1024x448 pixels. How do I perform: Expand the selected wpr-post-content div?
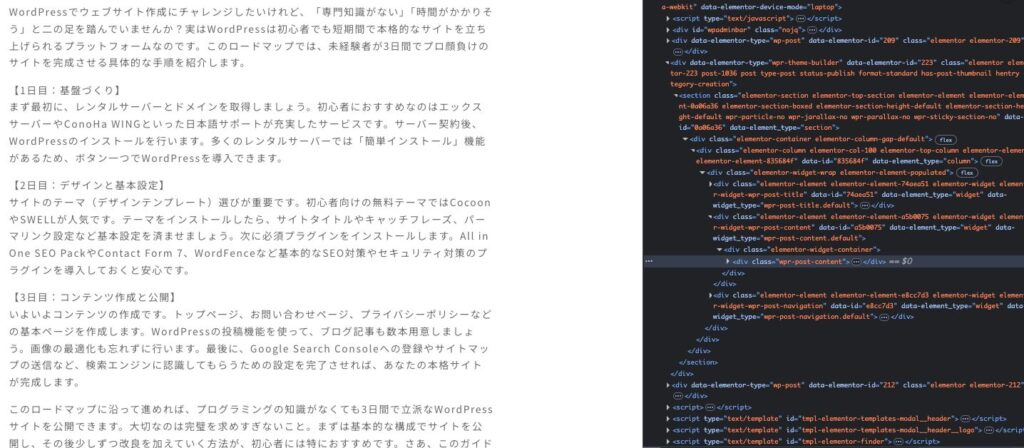tap(728, 261)
